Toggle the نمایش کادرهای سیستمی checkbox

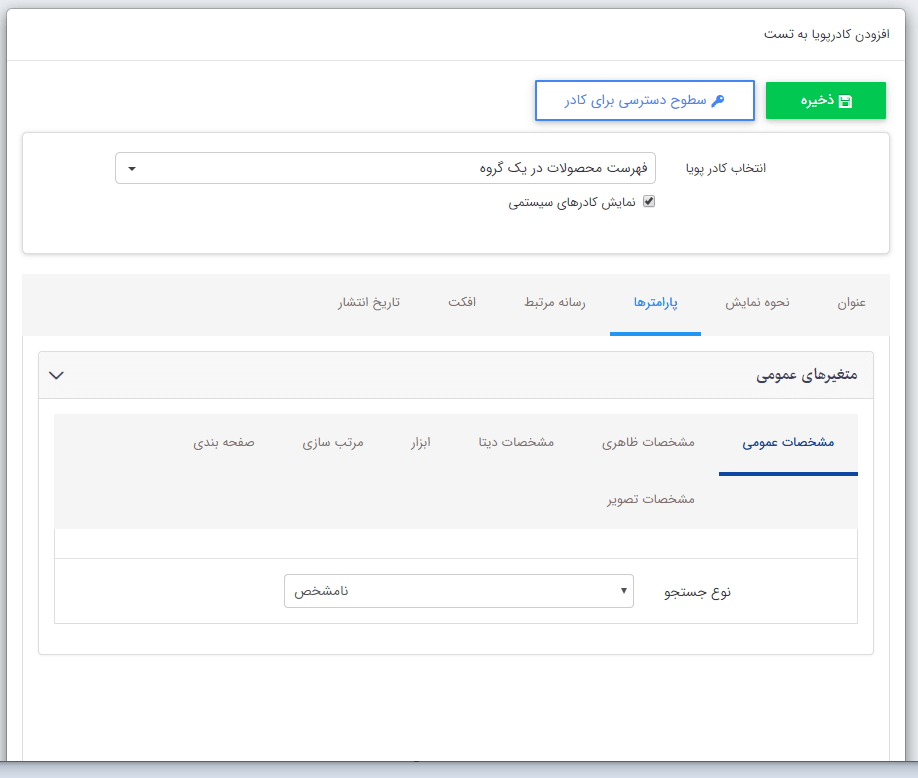(650, 201)
